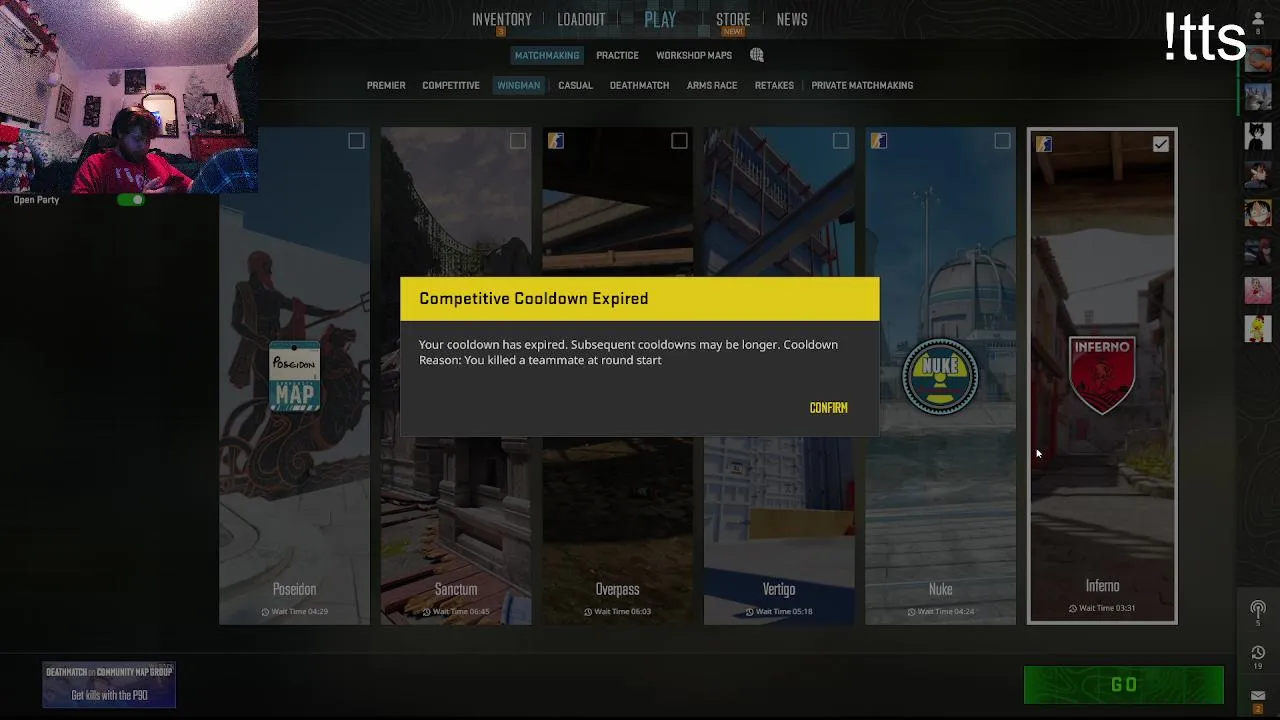
Task: Click the Nuke round map badge
Action: (x=940, y=377)
